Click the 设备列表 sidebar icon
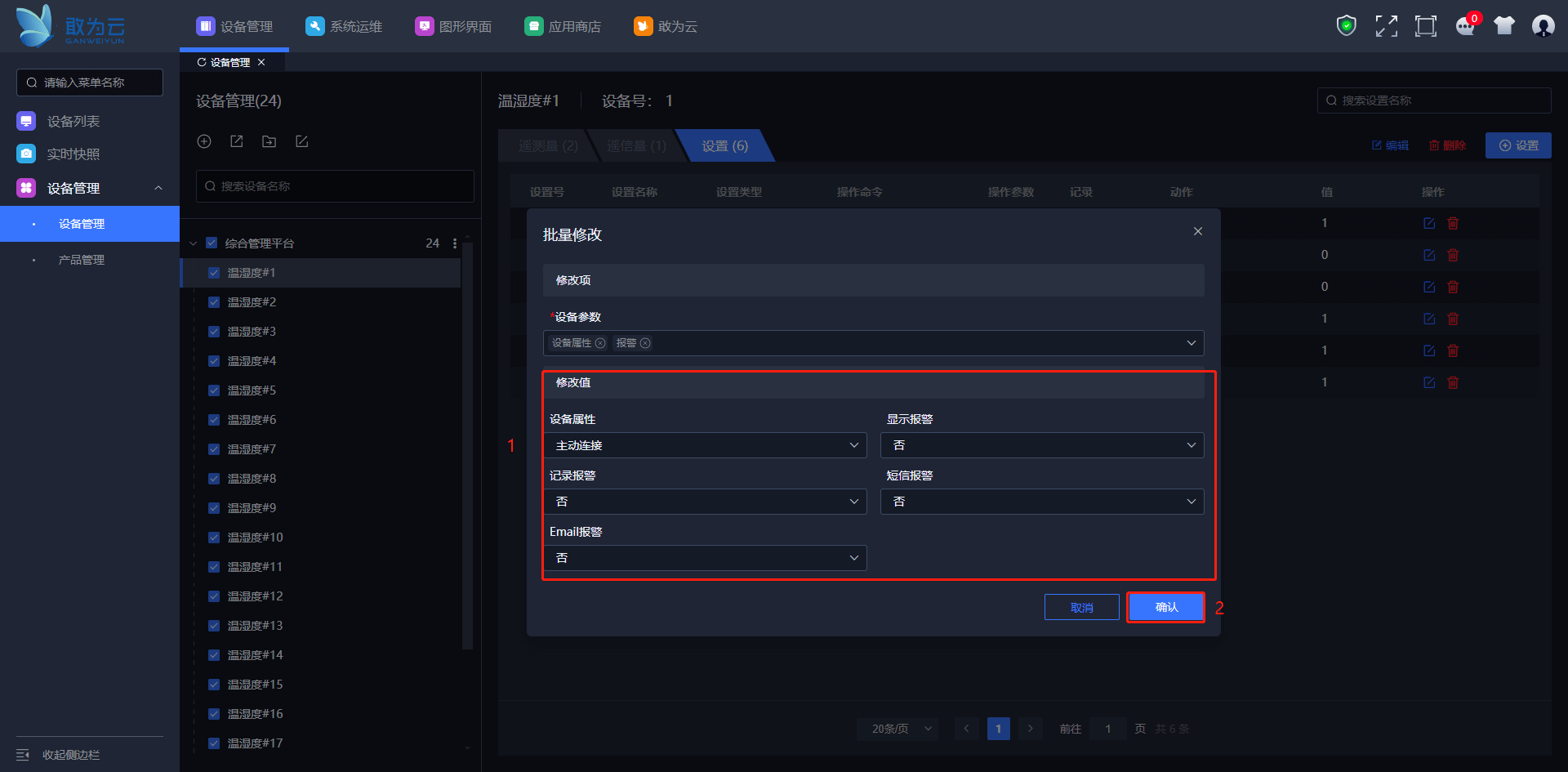The image size is (1568, 772). coord(26,121)
